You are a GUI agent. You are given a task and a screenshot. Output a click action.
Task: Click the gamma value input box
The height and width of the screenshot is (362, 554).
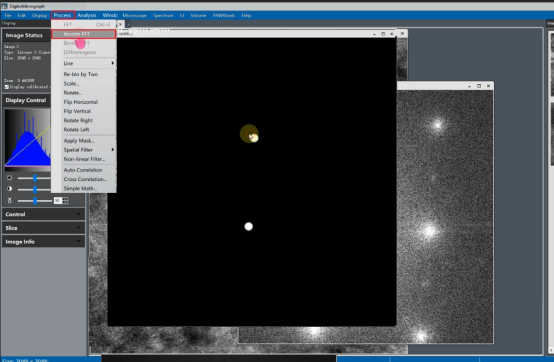(58, 201)
